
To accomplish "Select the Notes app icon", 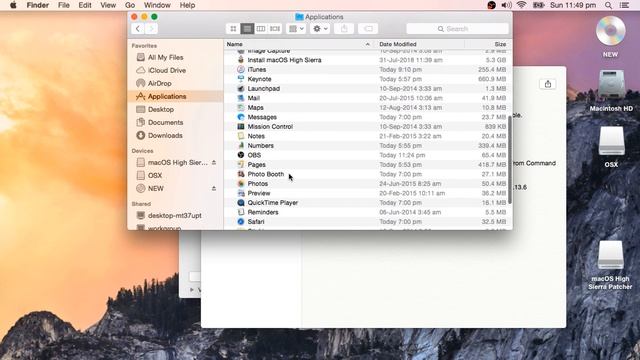I will [x=241, y=136].
